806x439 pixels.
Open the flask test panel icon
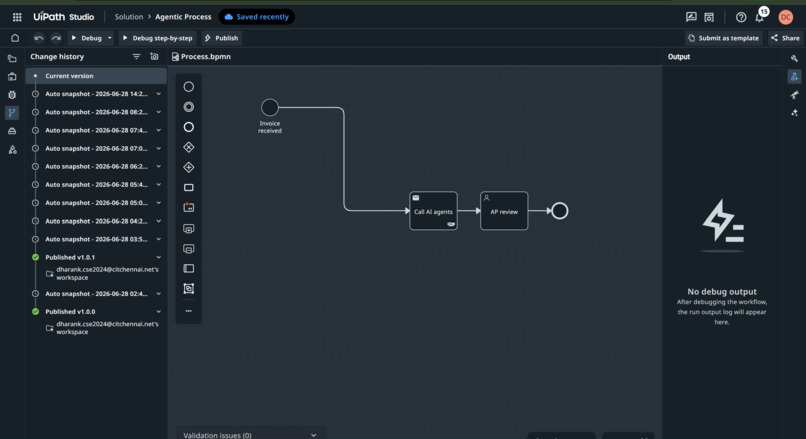[794, 77]
